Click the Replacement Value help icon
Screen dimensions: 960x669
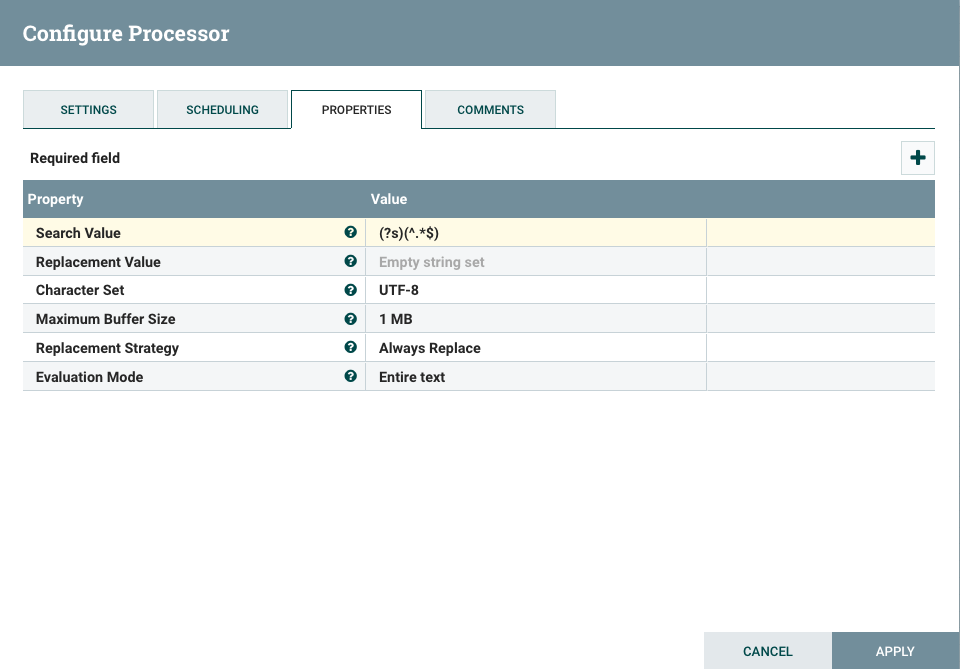[351, 261]
